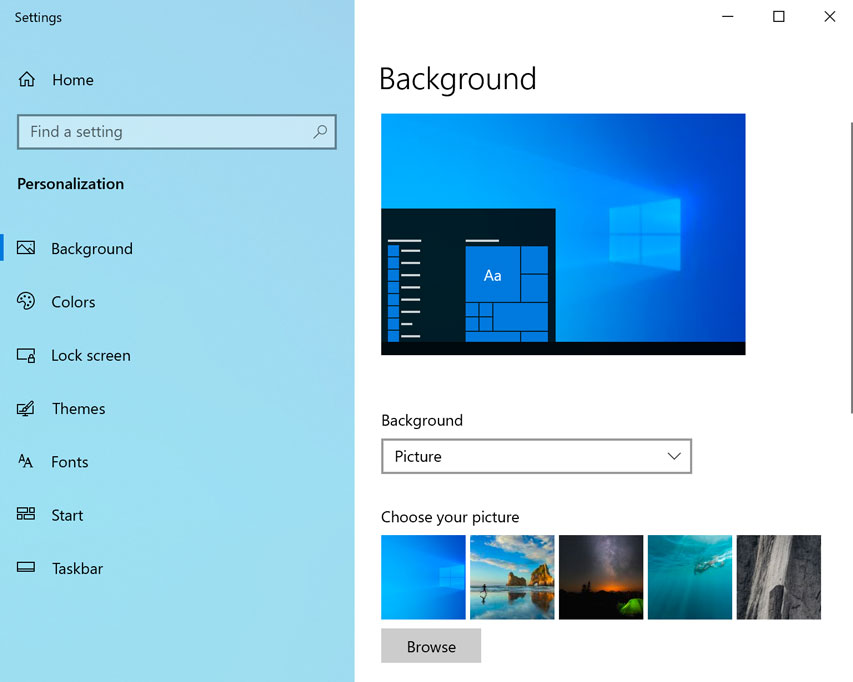
Task: Navigate to Lock screen settings
Action: tap(91, 355)
